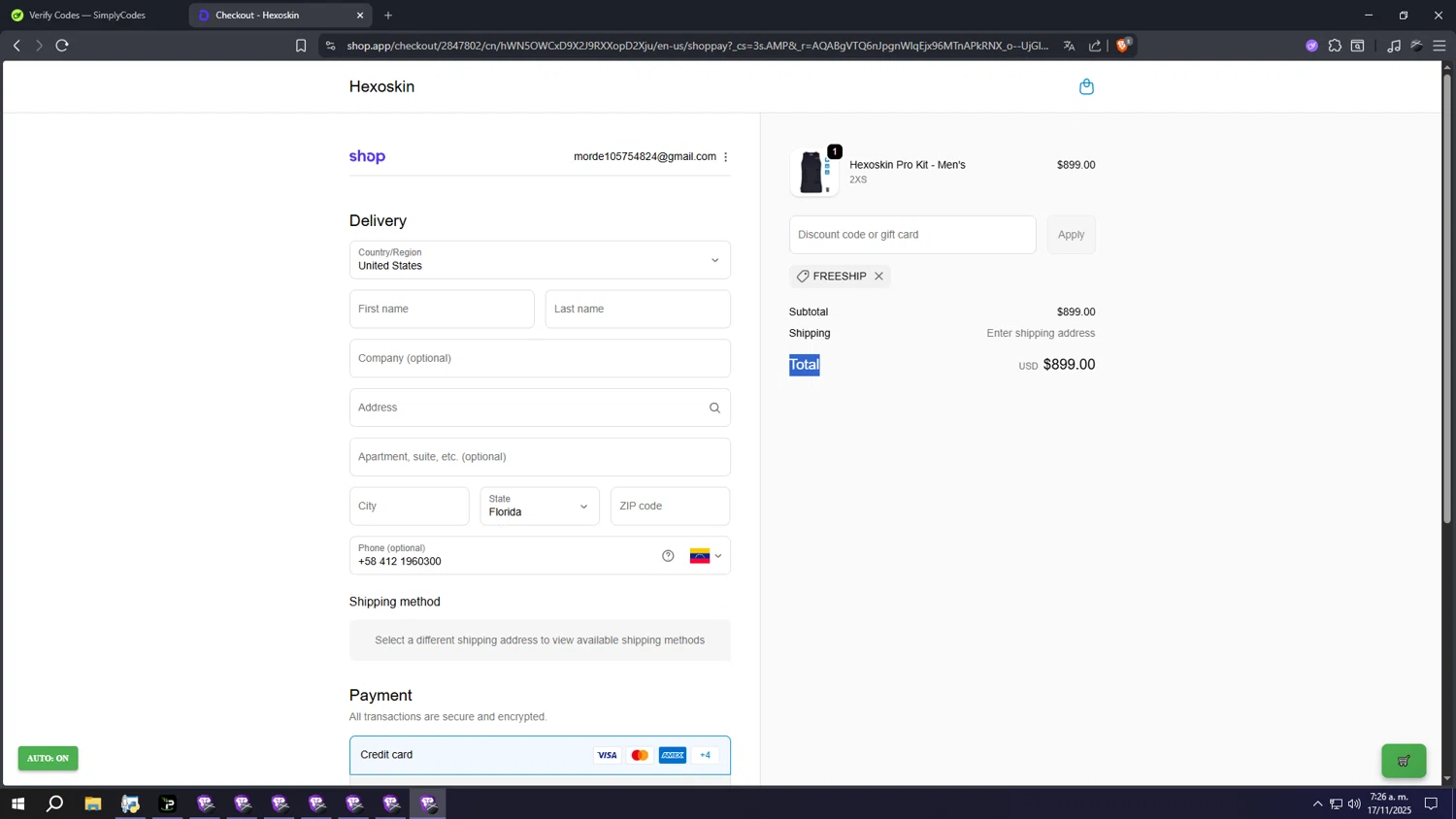1456x819 pixels.
Task: Open the browser hamburger menu
Action: pyautogui.click(x=1439, y=46)
